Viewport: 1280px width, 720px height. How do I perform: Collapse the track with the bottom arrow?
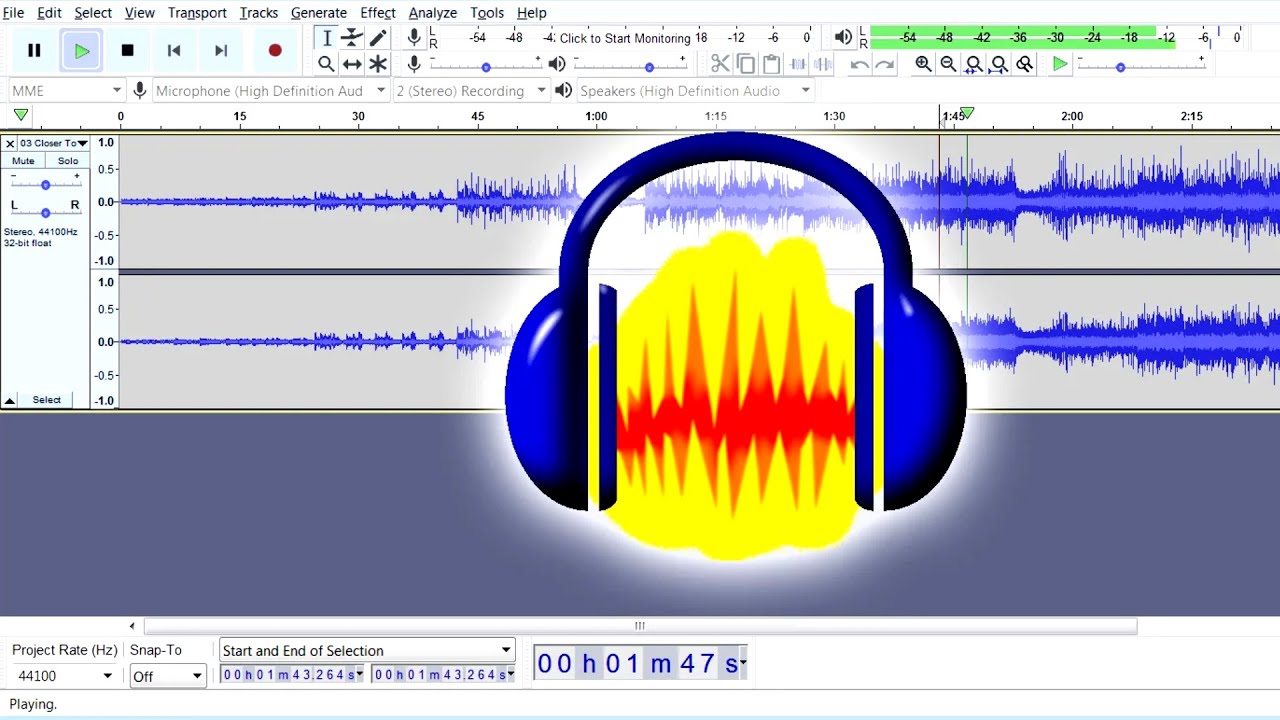pyautogui.click(x=9, y=400)
